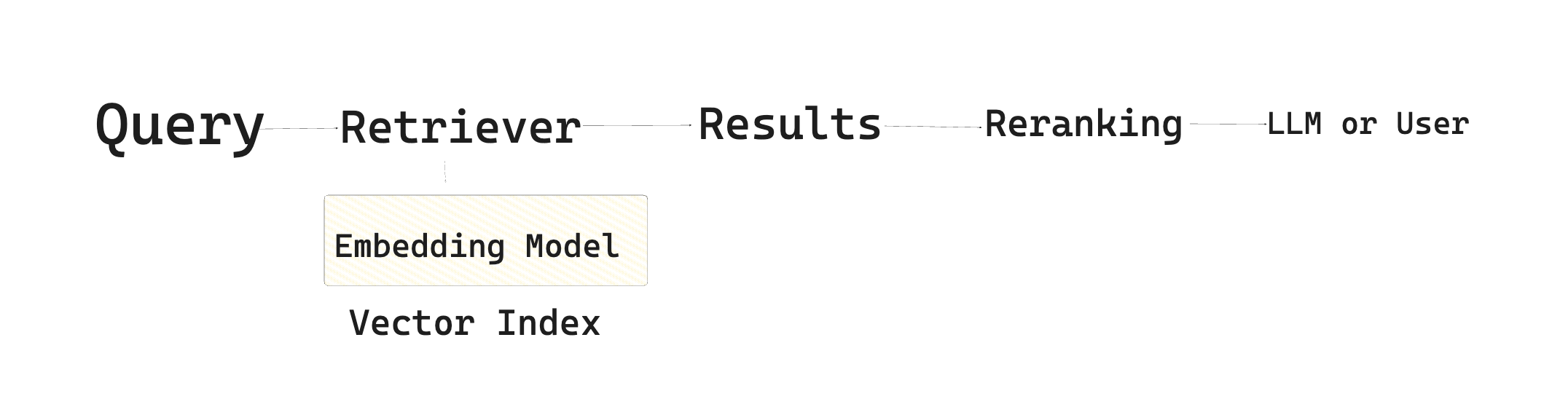1568x415 pixels.
Task: Click the word 'Vector' below the box
Action: pos(412,323)
